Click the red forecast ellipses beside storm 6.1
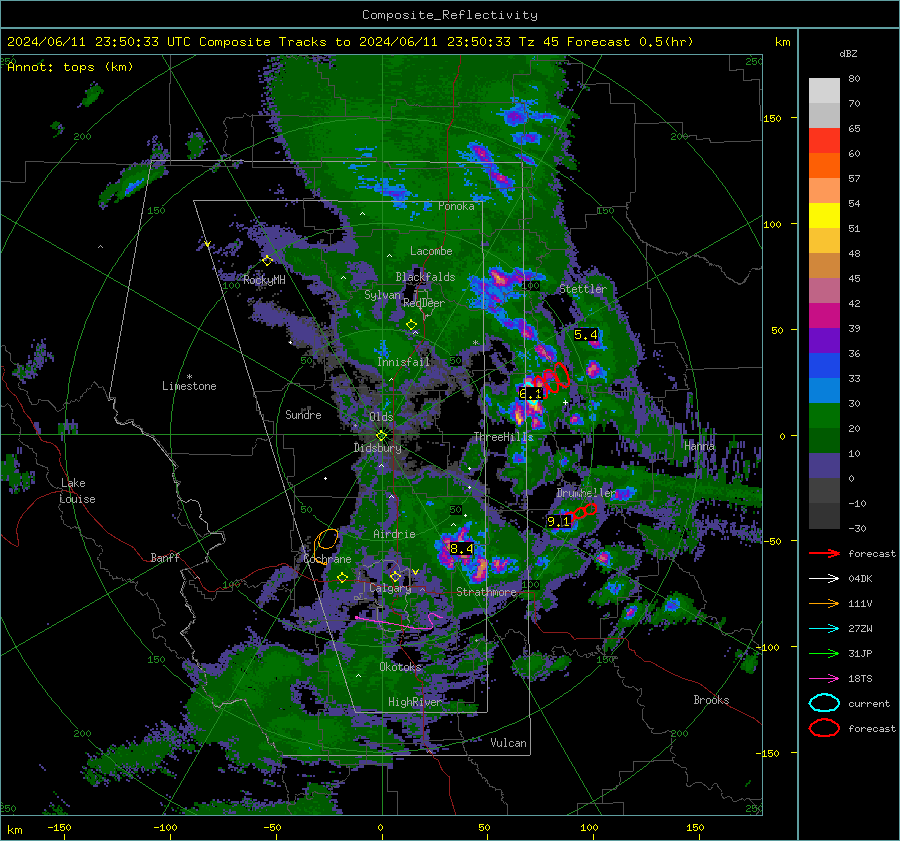 (x=552, y=379)
